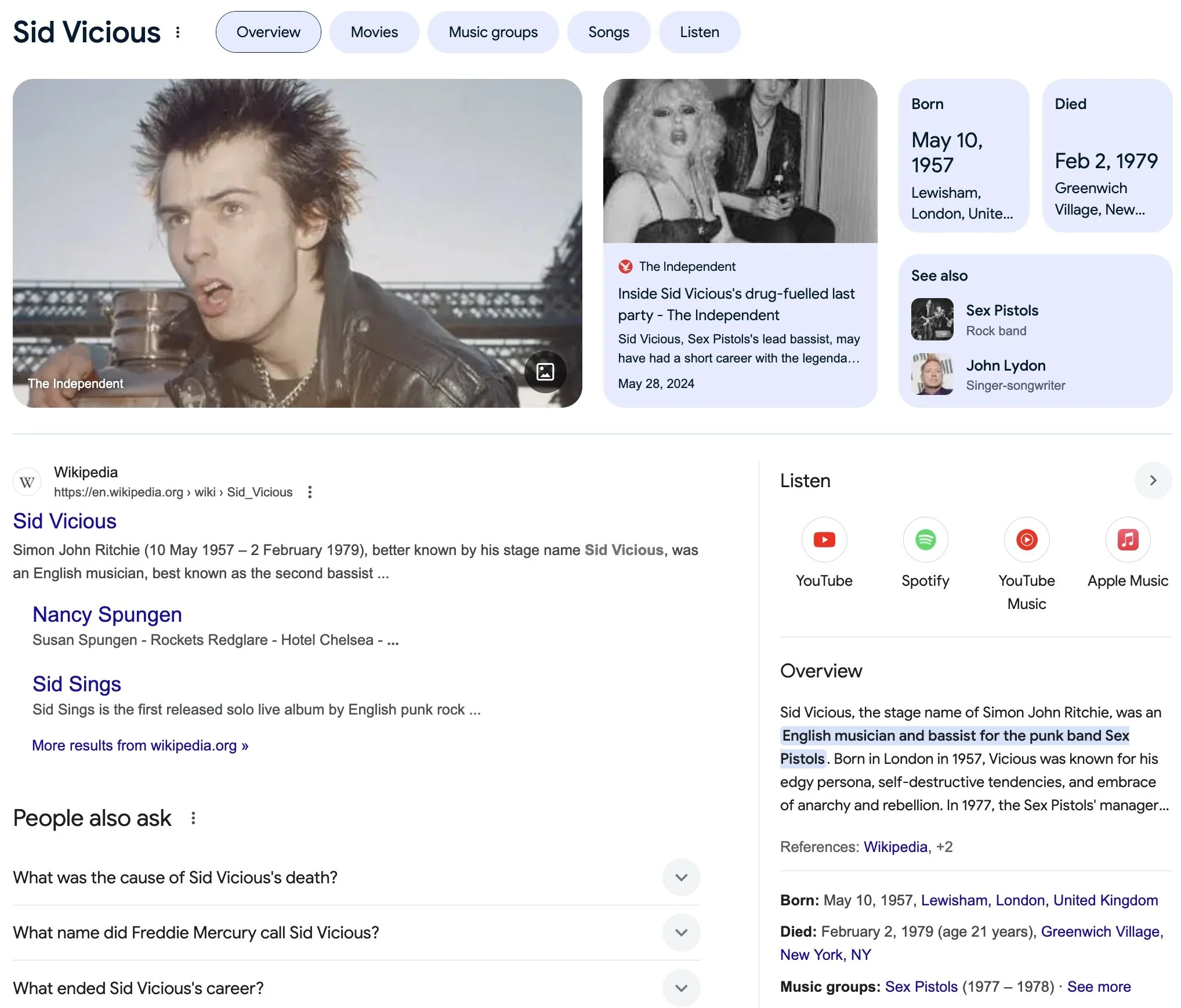The height and width of the screenshot is (1008, 1181).
Task: Open the Nancy Spungen Wikipedia link
Action: (x=107, y=614)
